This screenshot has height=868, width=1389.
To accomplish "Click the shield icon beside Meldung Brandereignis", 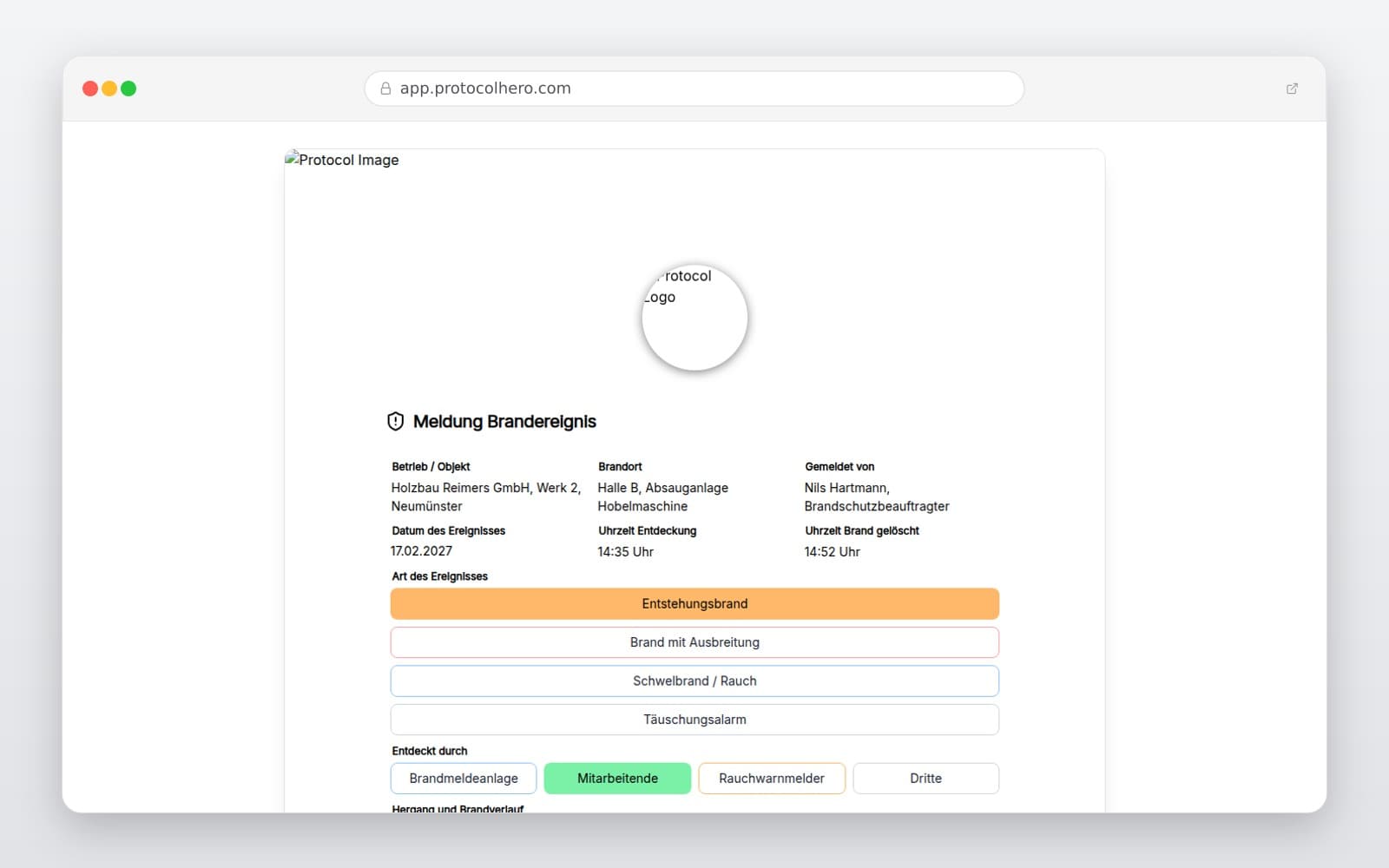I will (x=396, y=422).
